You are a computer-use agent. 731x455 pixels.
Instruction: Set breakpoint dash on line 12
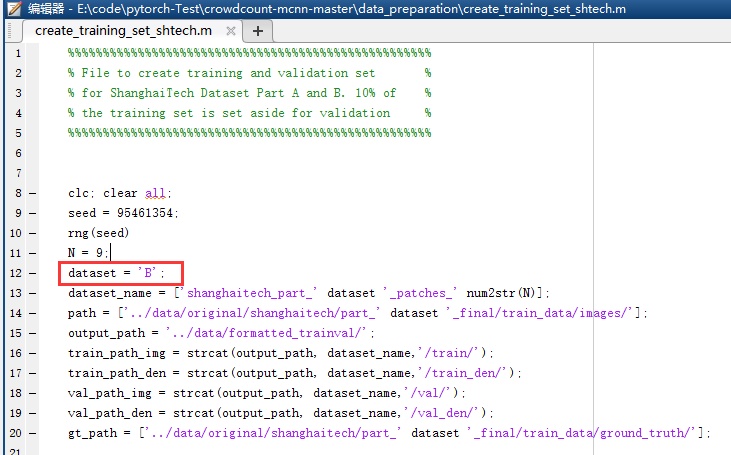pyautogui.click(x=32, y=273)
